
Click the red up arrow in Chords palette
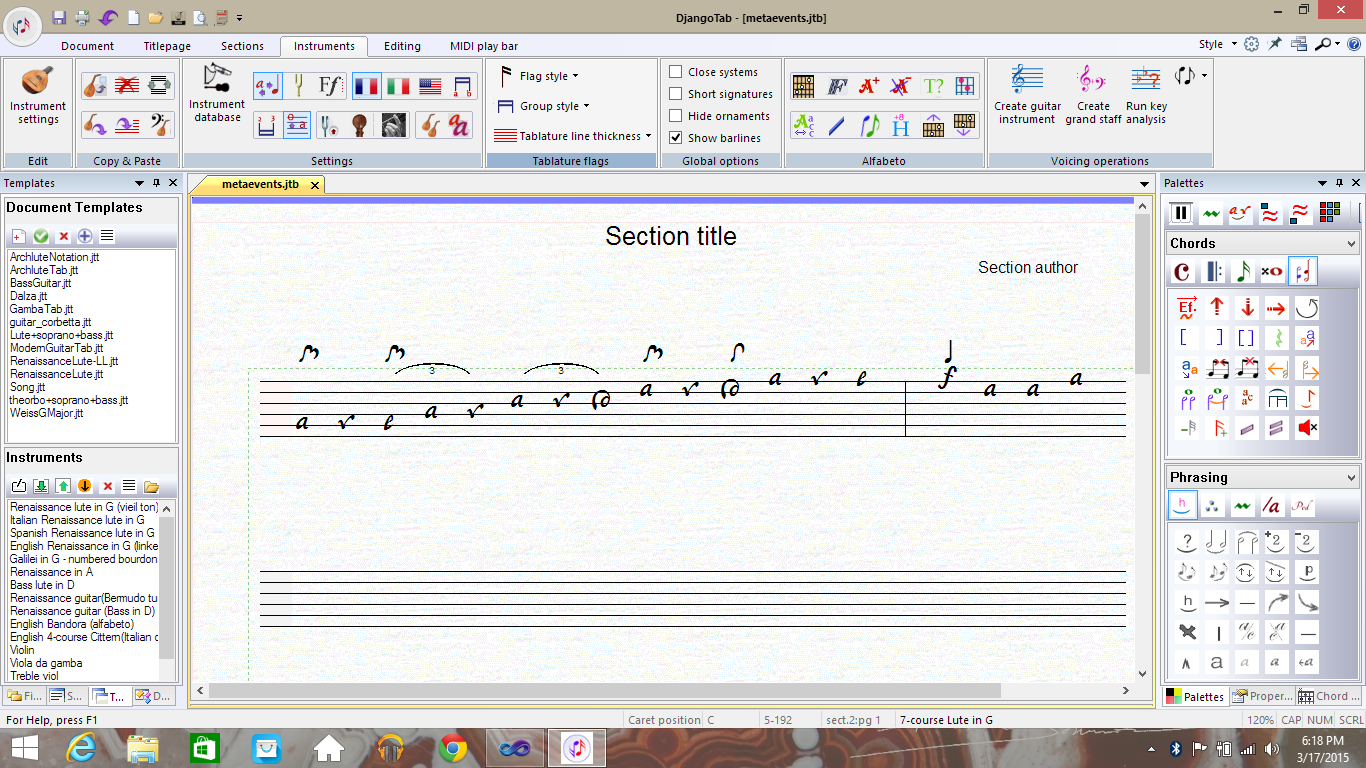click(1217, 308)
